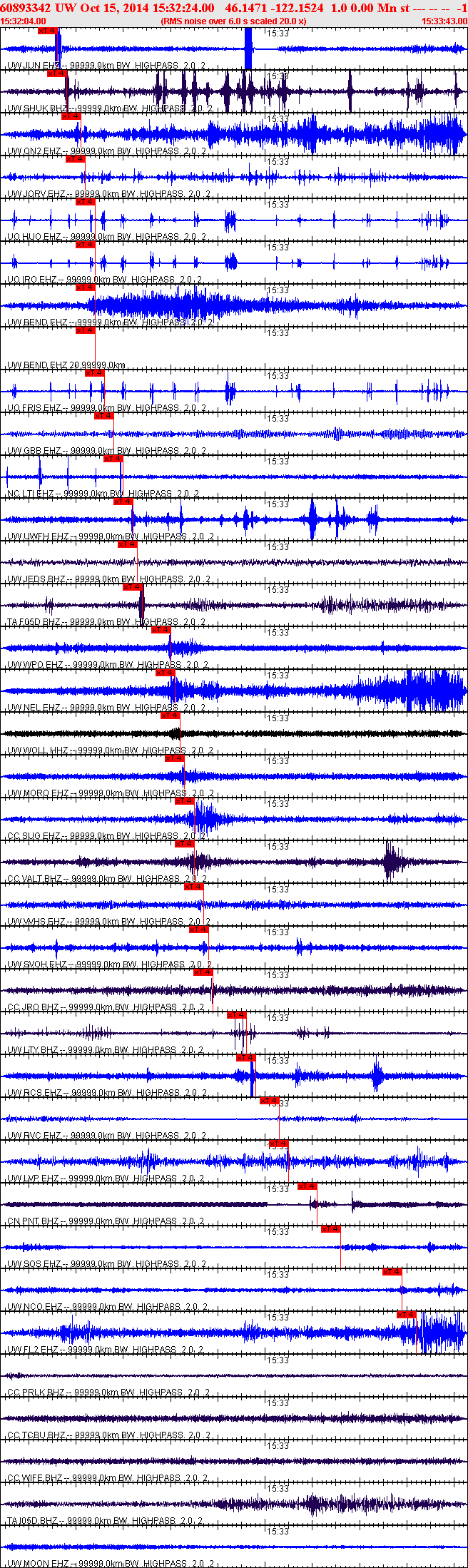Click the pick marker on CC SUG trace
Screen dimensions: 468x1568
click(184, 801)
